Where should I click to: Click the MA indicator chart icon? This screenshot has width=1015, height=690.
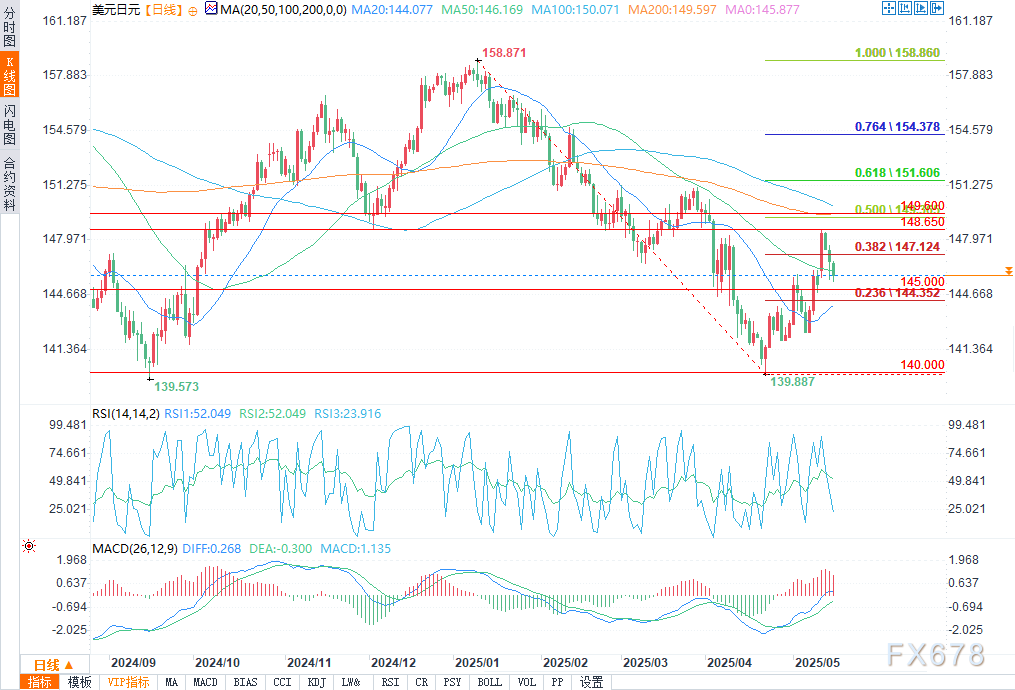[211, 8]
